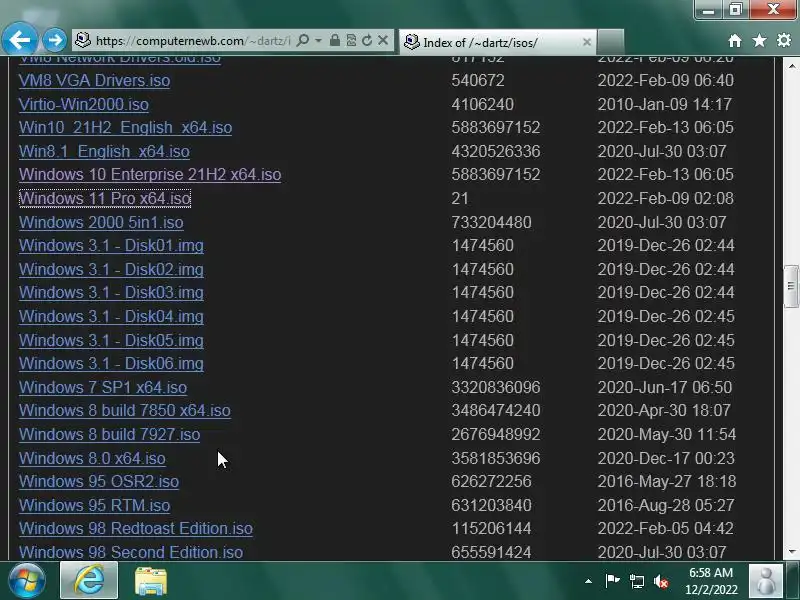Download Windows 3.1 - Disk05.img
This screenshot has height=600, width=800.
111,340
